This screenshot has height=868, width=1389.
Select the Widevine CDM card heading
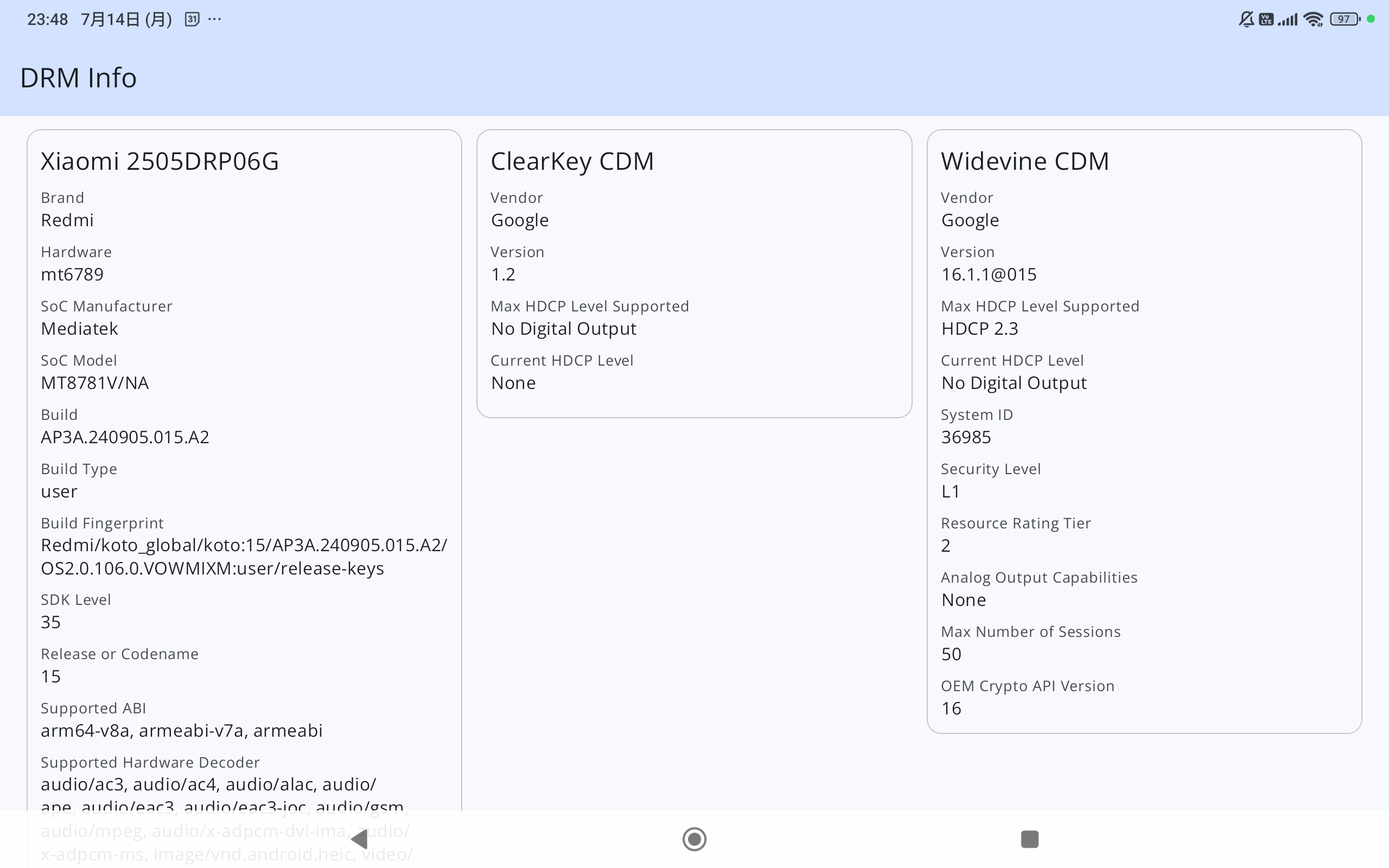tap(1024, 161)
